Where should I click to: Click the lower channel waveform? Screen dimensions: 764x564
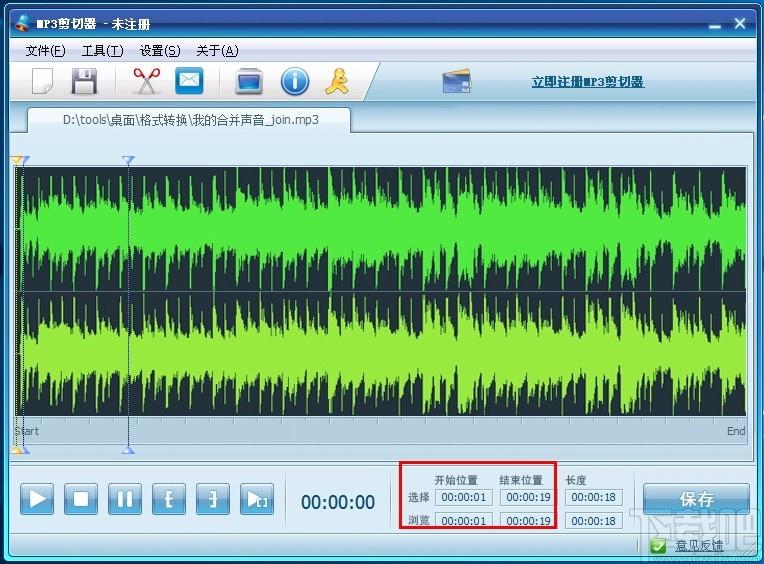(x=381, y=354)
